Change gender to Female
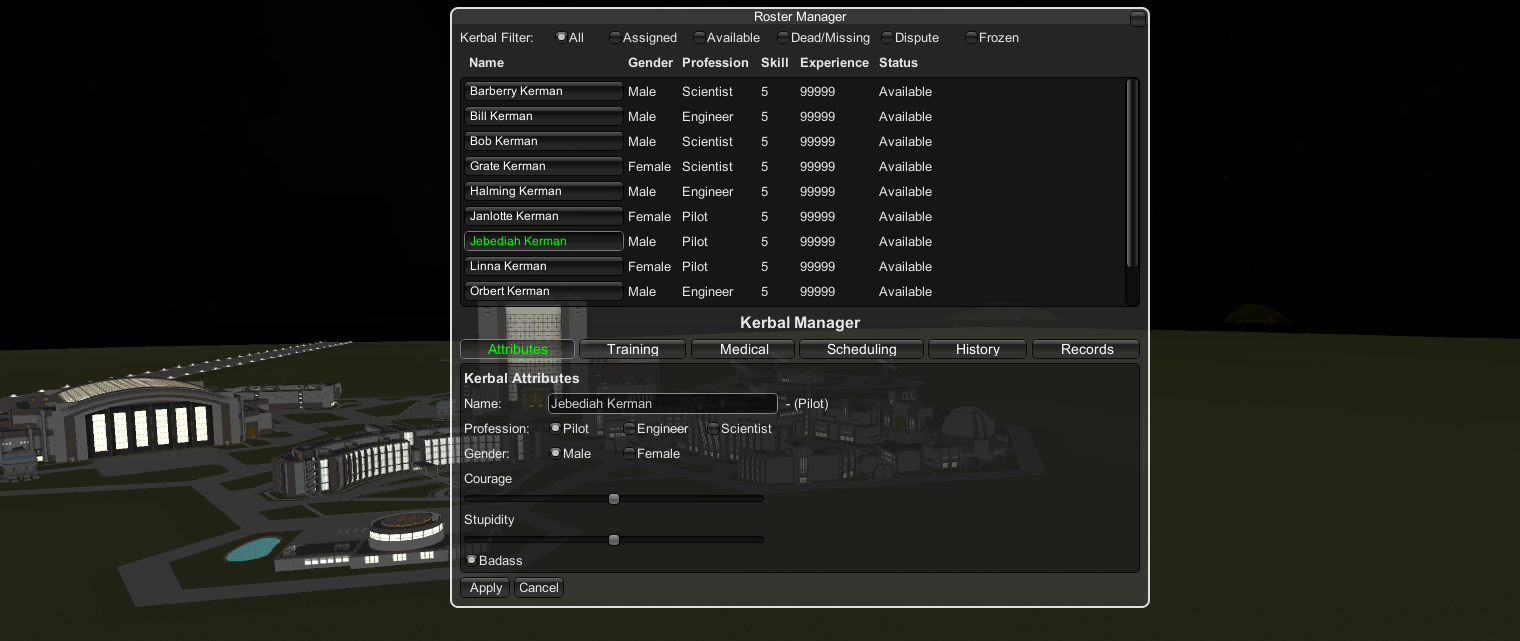The width and height of the screenshot is (1520, 641). point(630,454)
